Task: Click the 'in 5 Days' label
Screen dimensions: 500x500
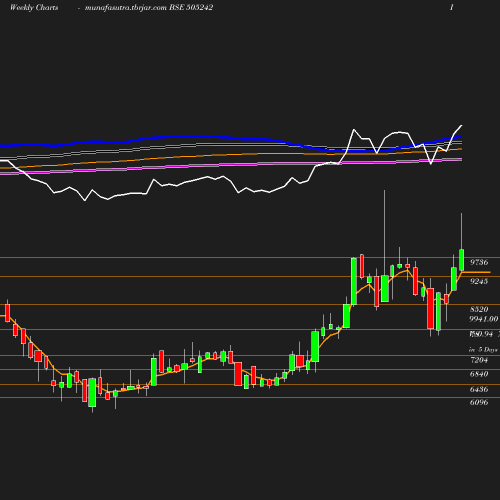Action: (483, 350)
